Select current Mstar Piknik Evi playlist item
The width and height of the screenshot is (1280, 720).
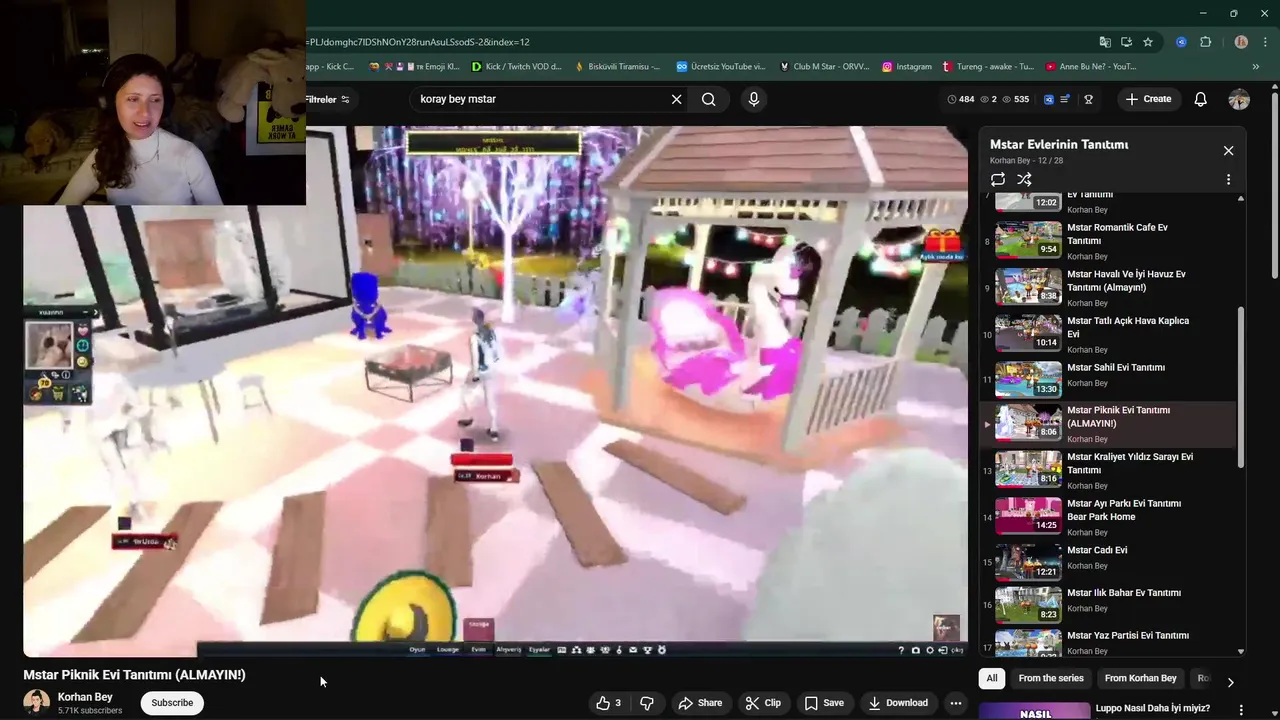tap(1108, 424)
